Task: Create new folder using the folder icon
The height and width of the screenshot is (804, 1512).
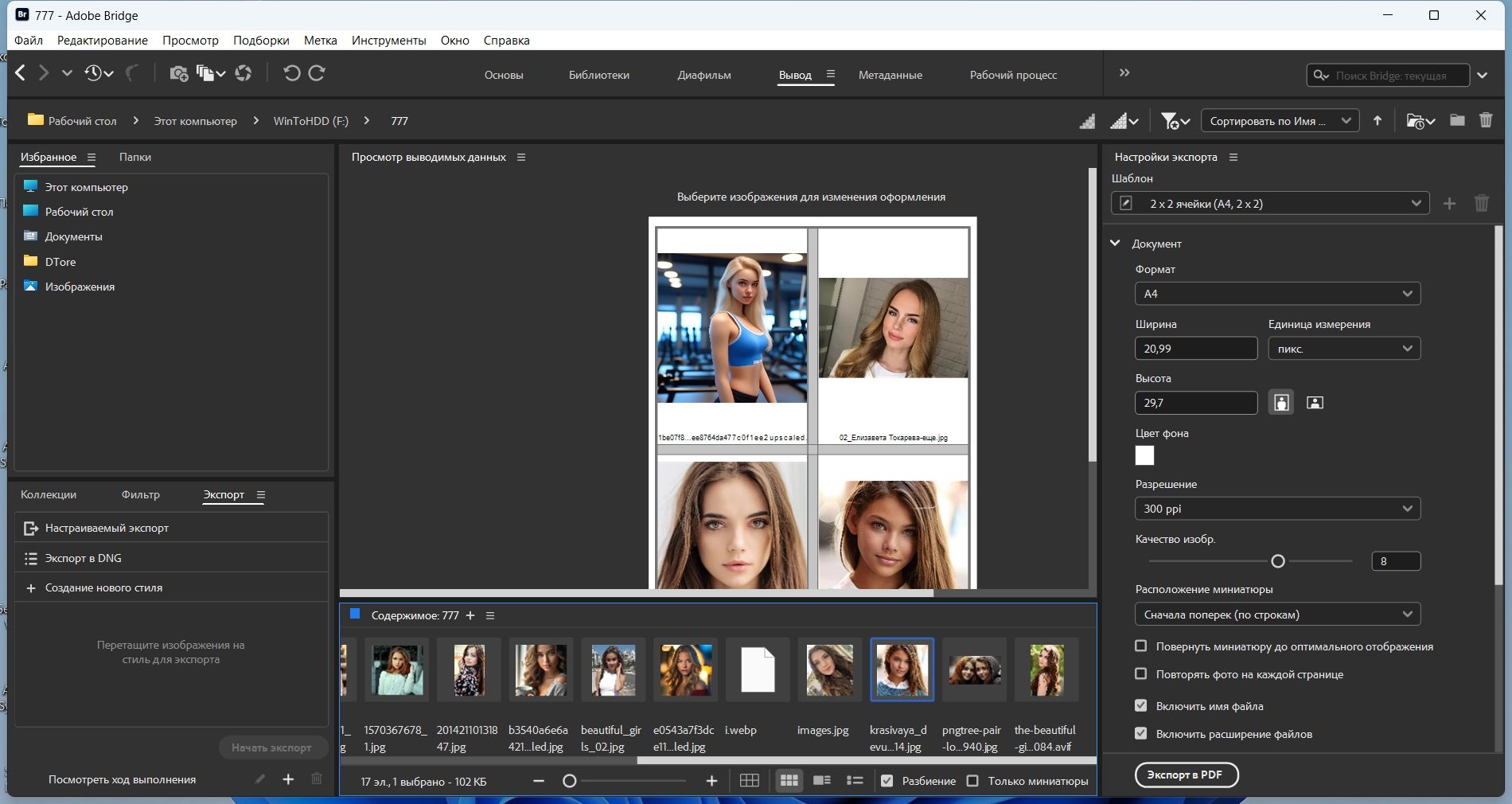Action: (x=1456, y=120)
